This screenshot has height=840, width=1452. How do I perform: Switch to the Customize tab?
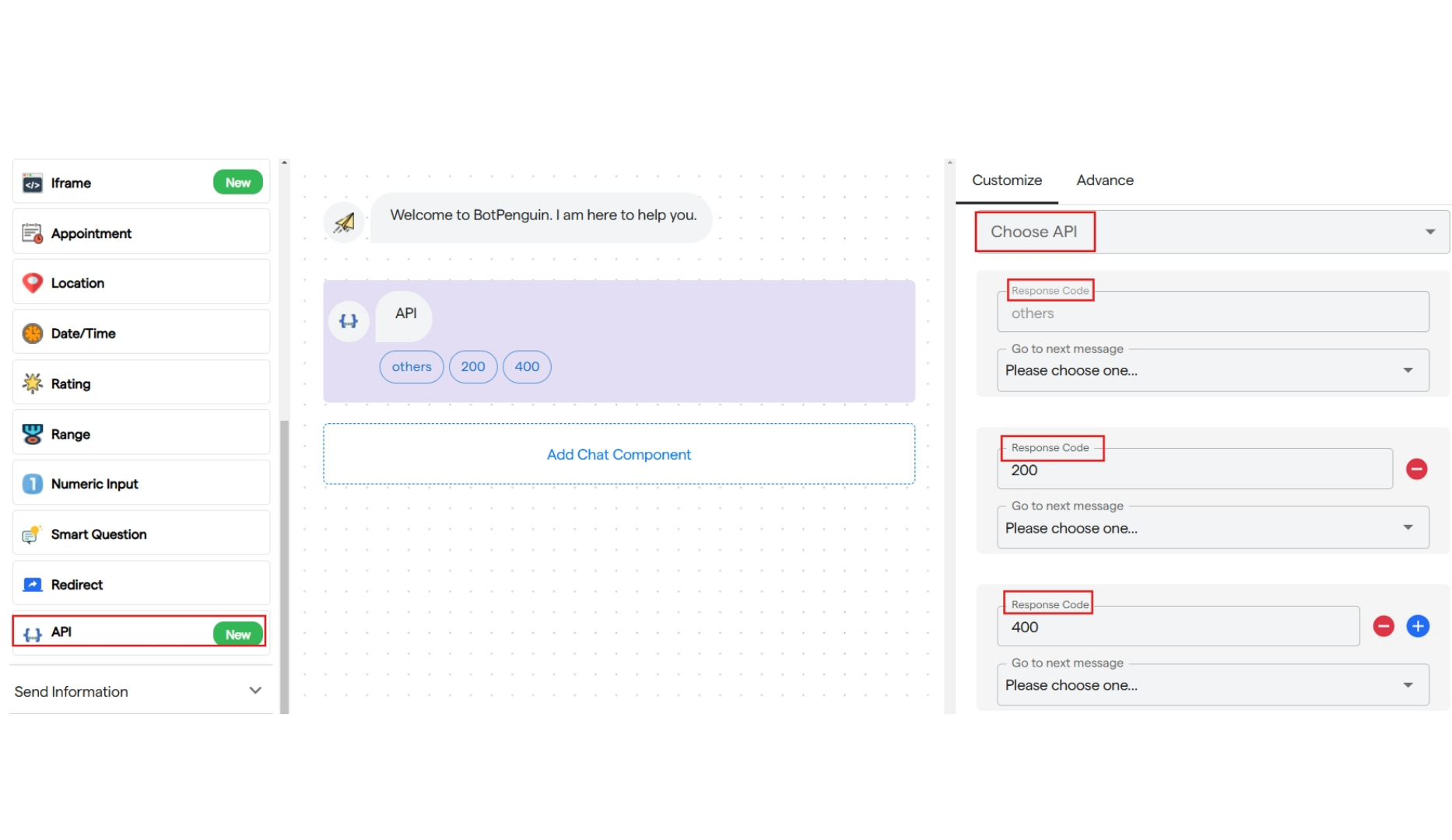(x=1006, y=180)
